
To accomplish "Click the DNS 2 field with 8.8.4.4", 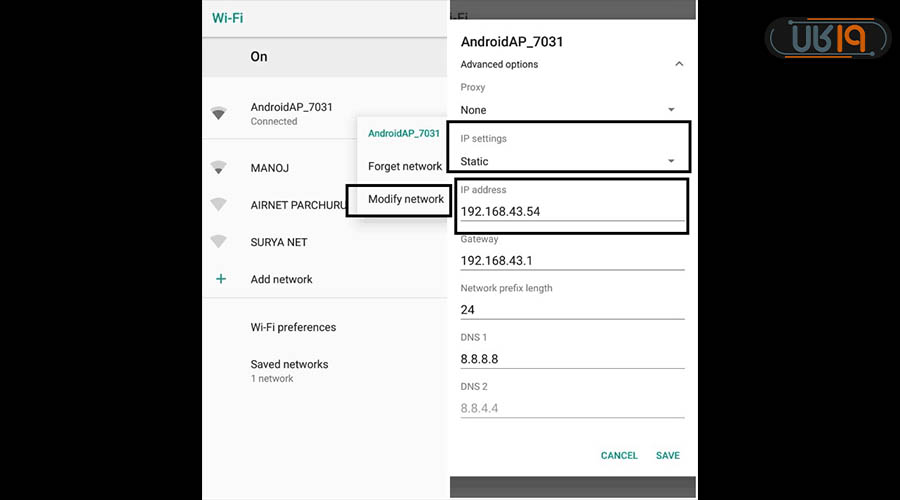I will coord(571,407).
